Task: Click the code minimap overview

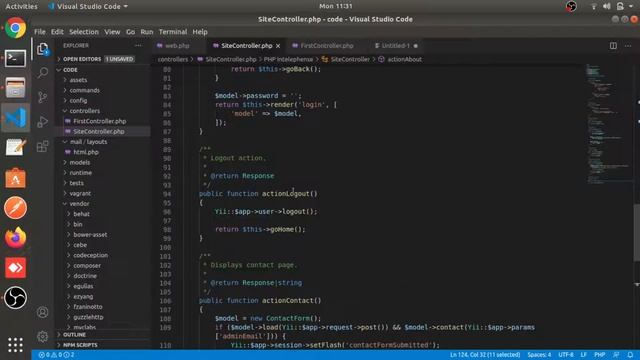Action: tap(608, 124)
